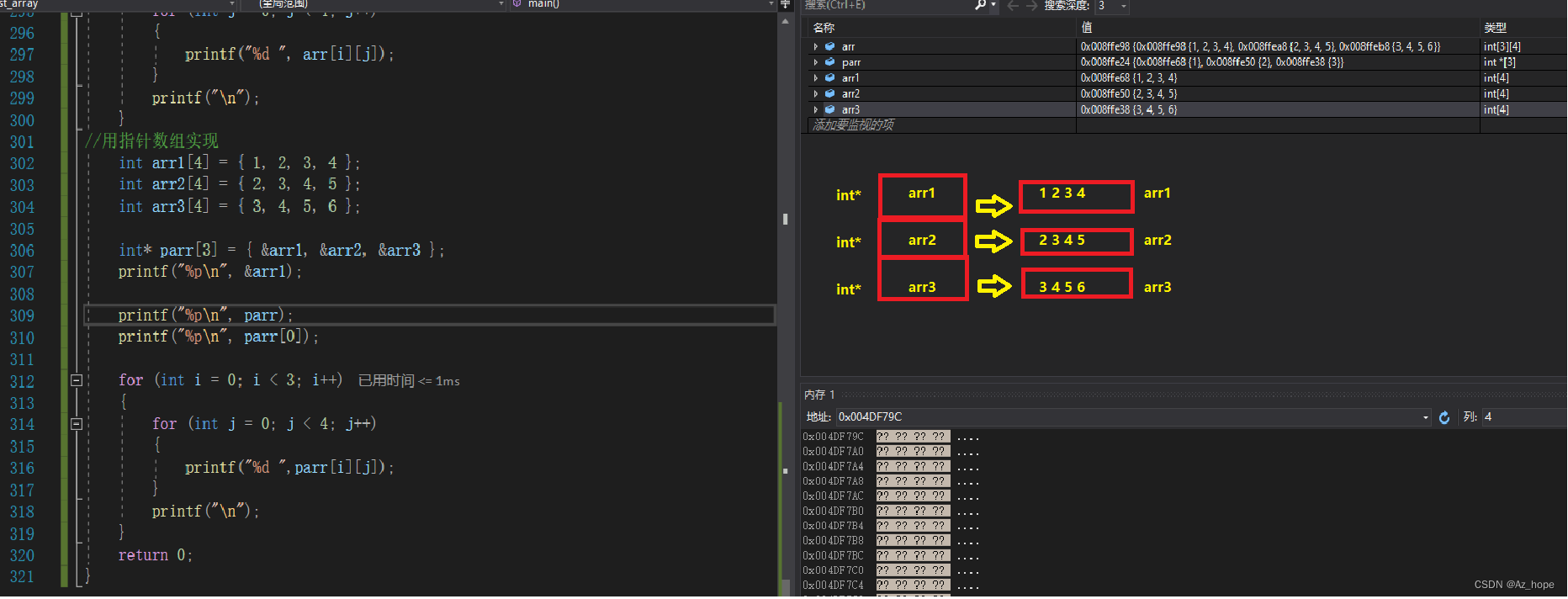Image resolution: width=1568 pixels, height=599 pixels.
Task: Click code line int arr1[4] declaration
Action: coord(240,163)
